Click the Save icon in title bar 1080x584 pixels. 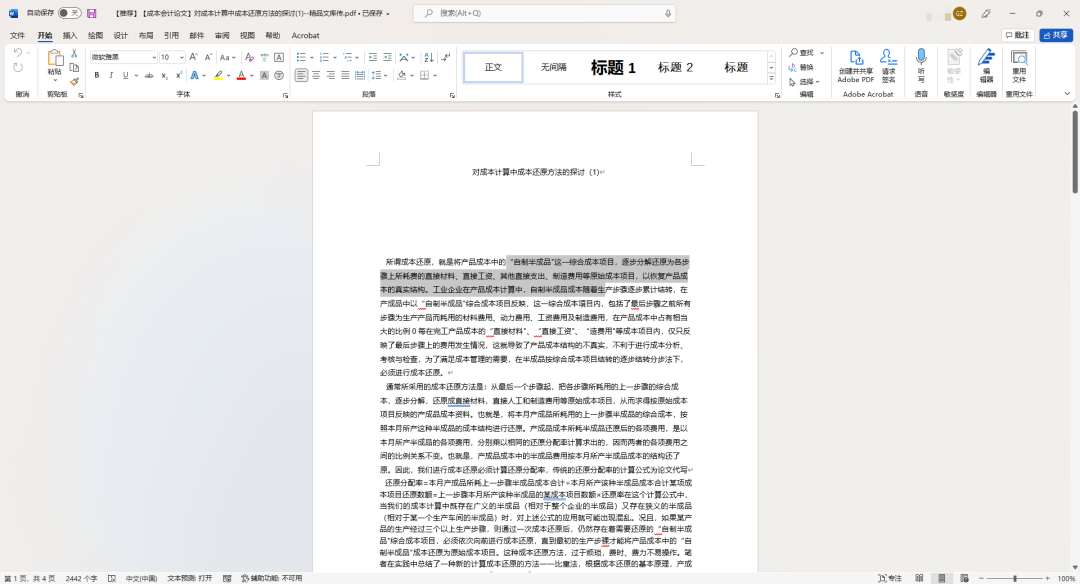pyautogui.click(x=92, y=13)
